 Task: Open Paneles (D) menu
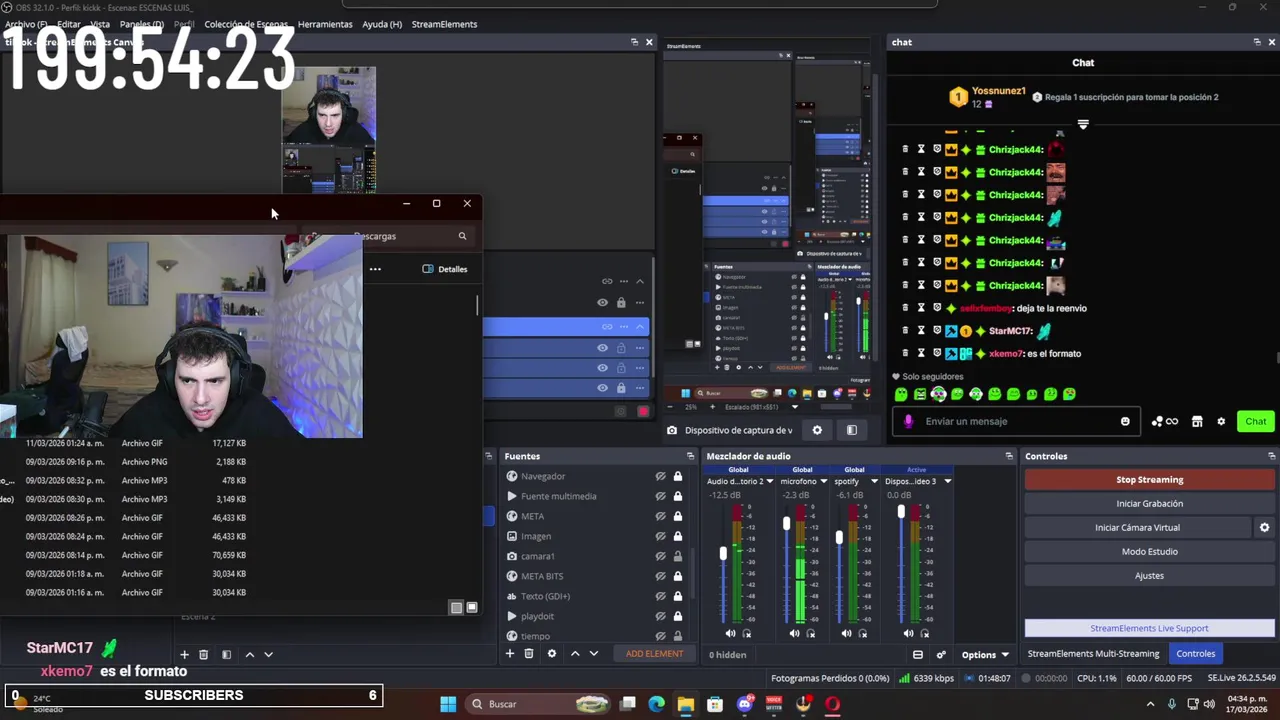141,24
